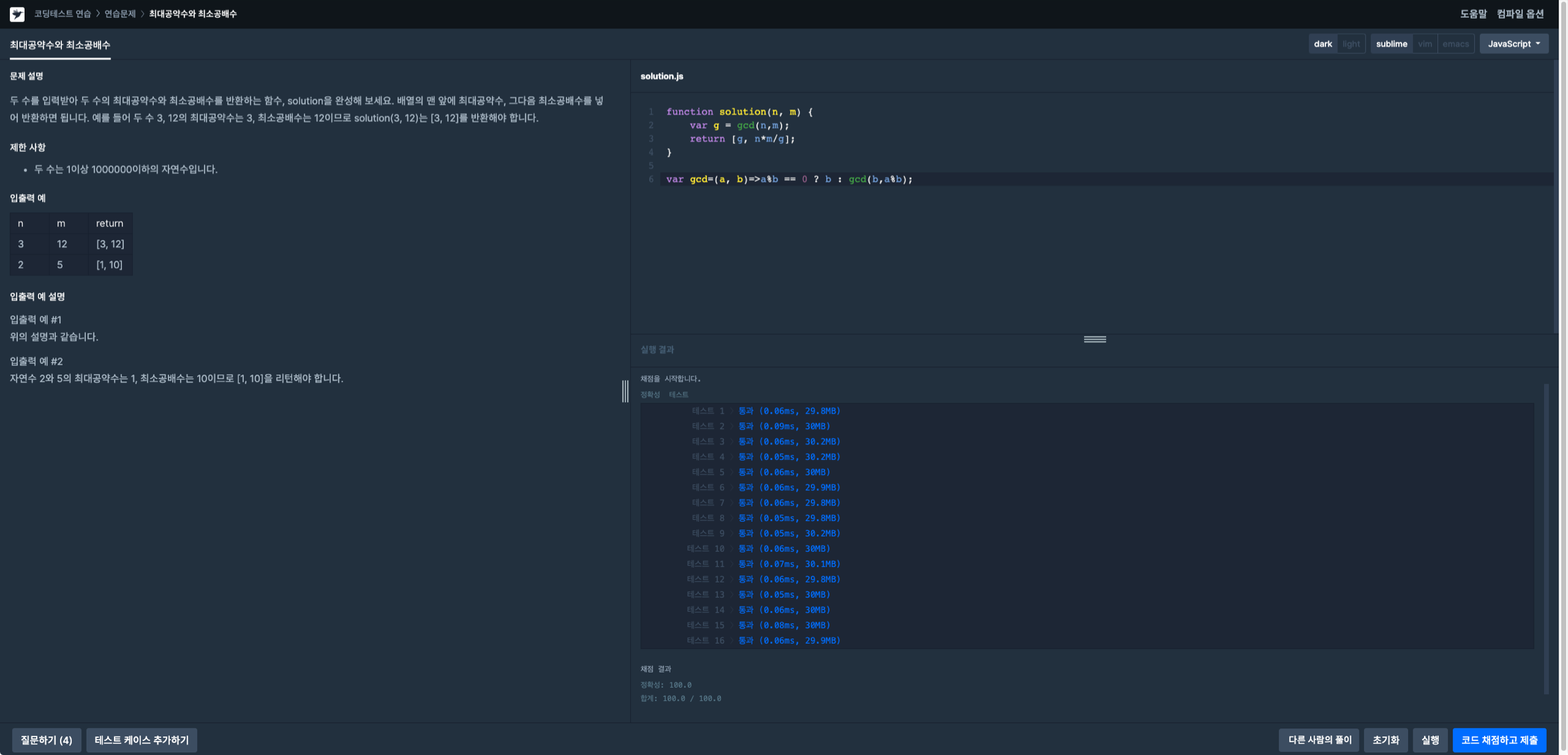
Task: Switch editor theme to light
Action: 1351,44
